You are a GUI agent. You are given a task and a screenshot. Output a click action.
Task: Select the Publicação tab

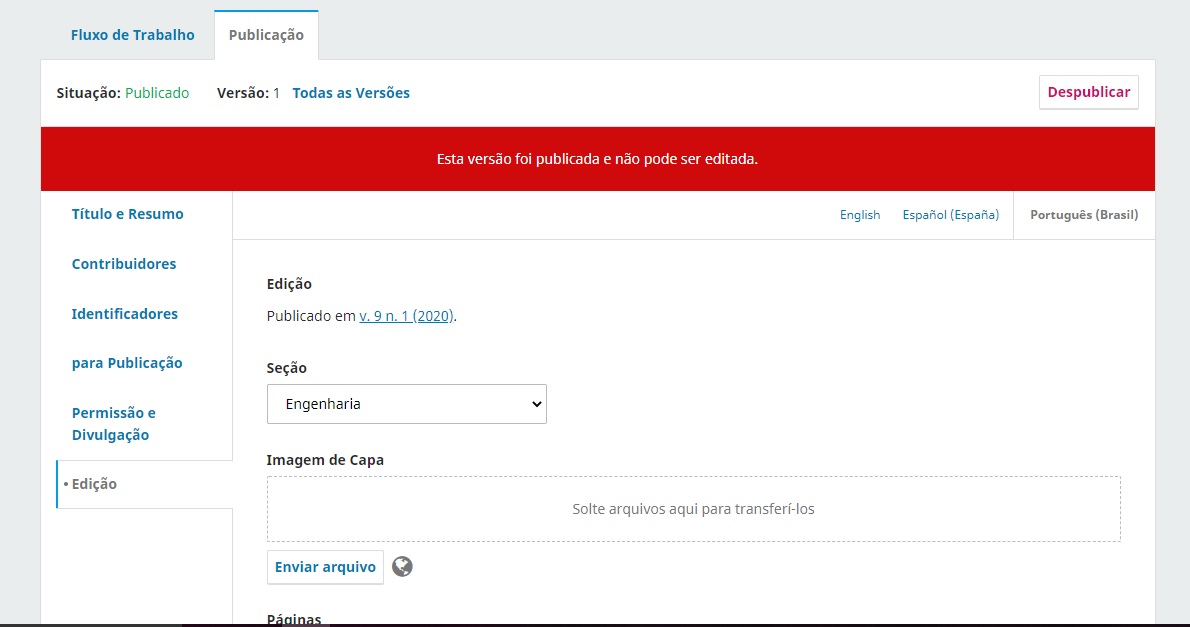[x=266, y=35]
